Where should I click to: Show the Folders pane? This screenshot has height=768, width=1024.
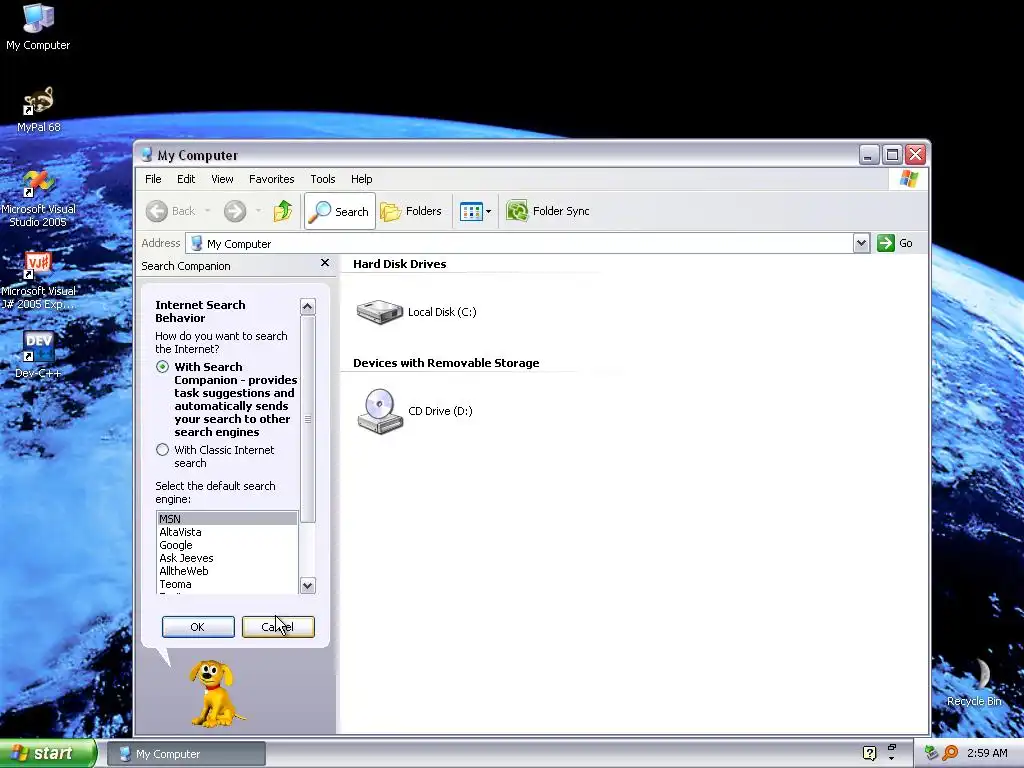point(411,211)
